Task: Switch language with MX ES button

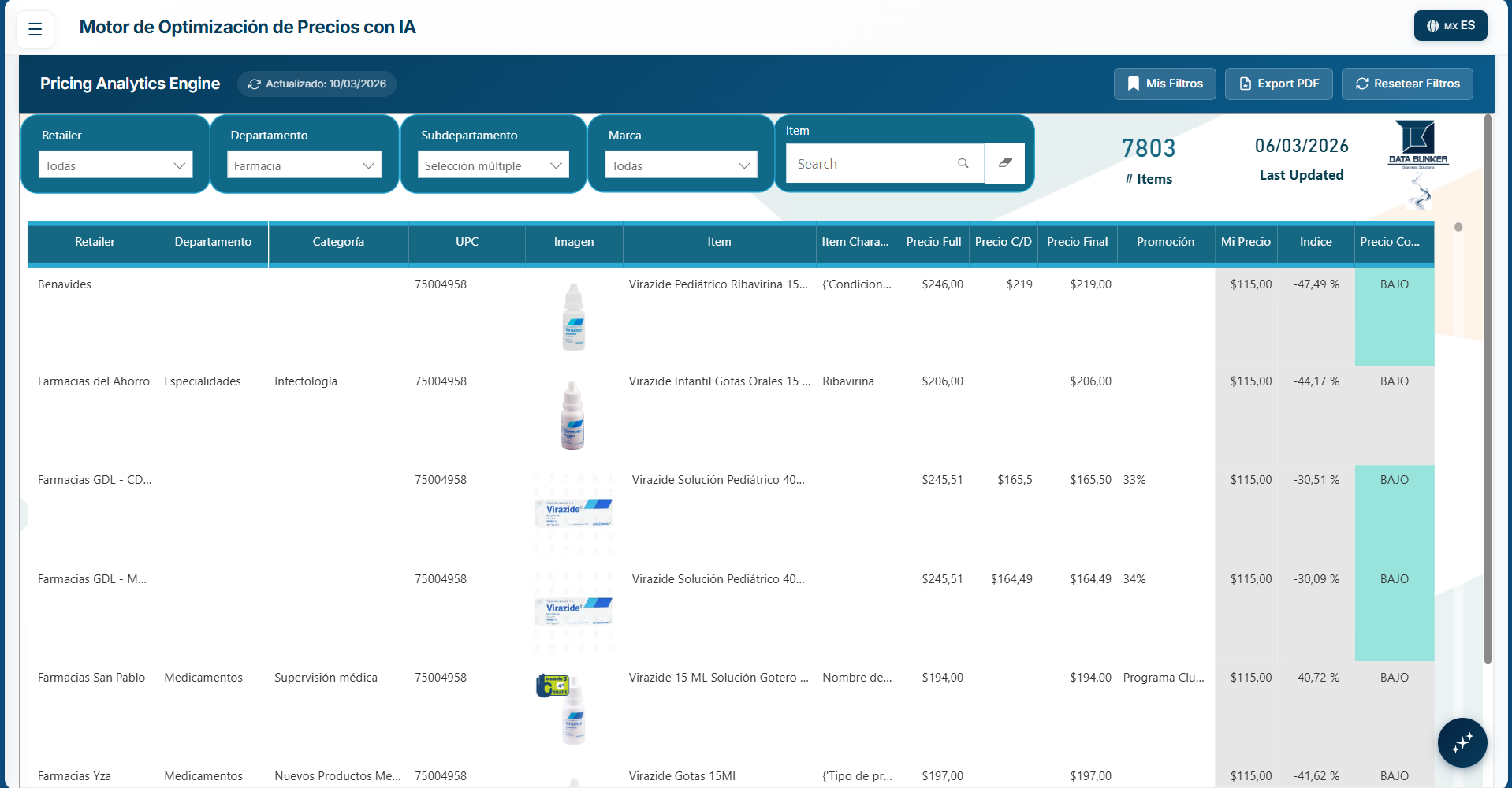Action: pyautogui.click(x=1451, y=25)
